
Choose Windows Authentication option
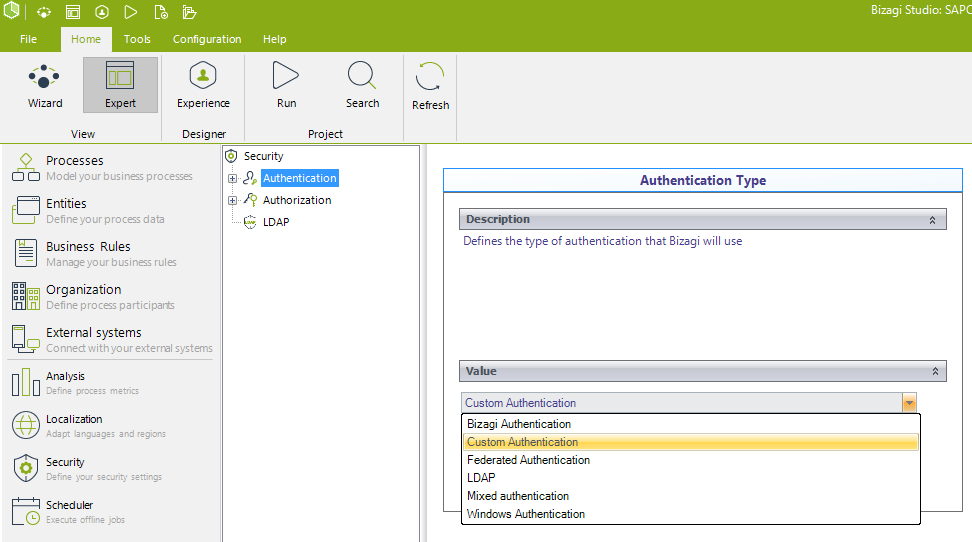pos(691,514)
